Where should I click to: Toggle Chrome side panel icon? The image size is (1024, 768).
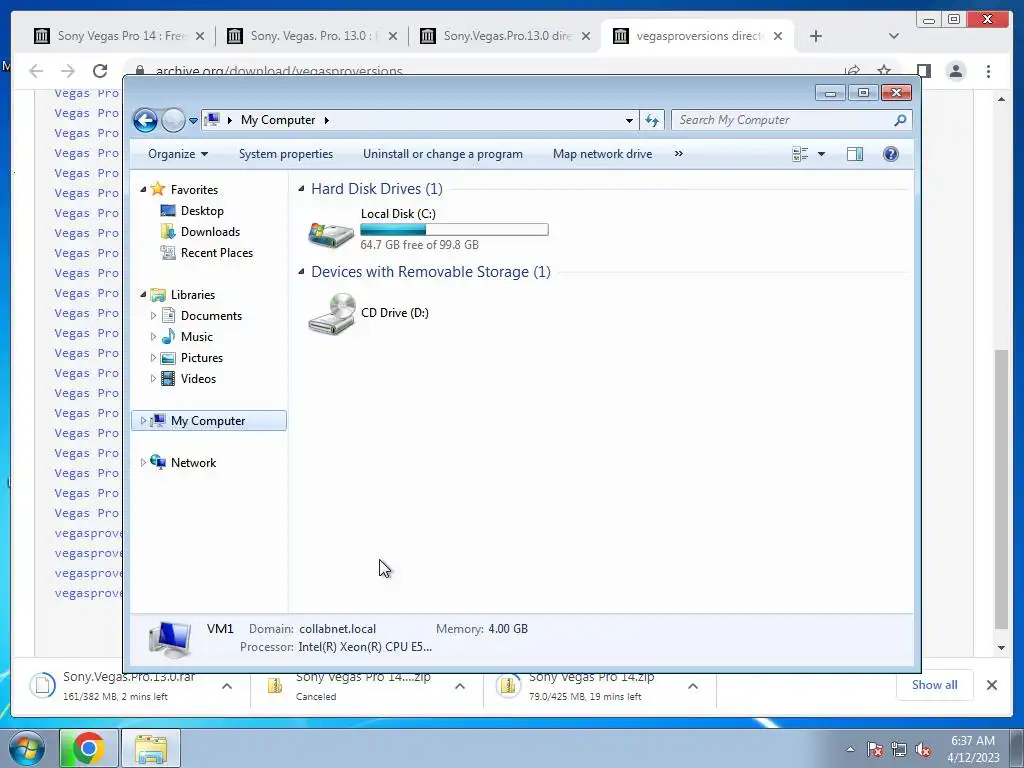point(923,71)
